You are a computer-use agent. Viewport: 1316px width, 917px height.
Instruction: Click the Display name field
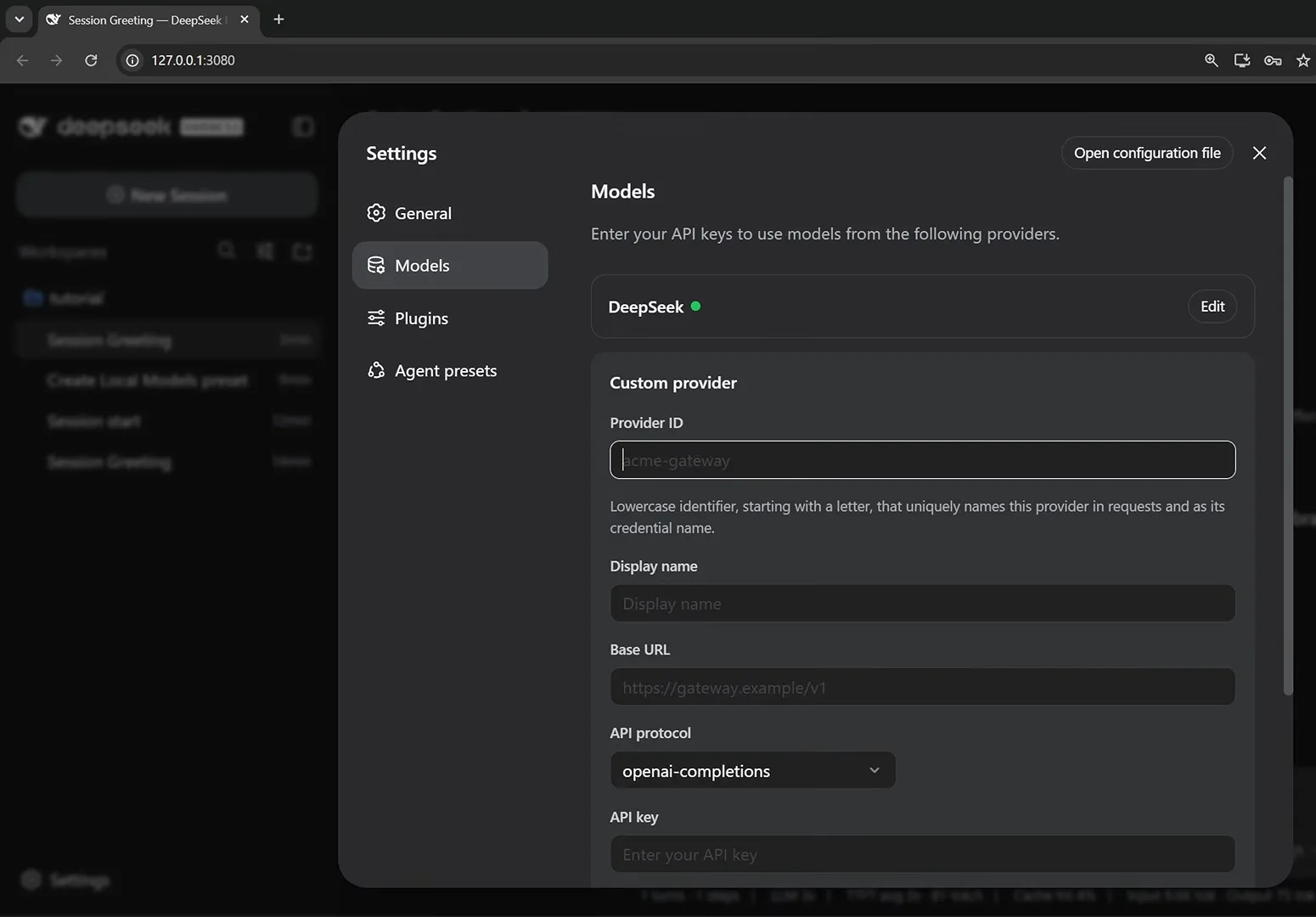(x=922, y=604)
